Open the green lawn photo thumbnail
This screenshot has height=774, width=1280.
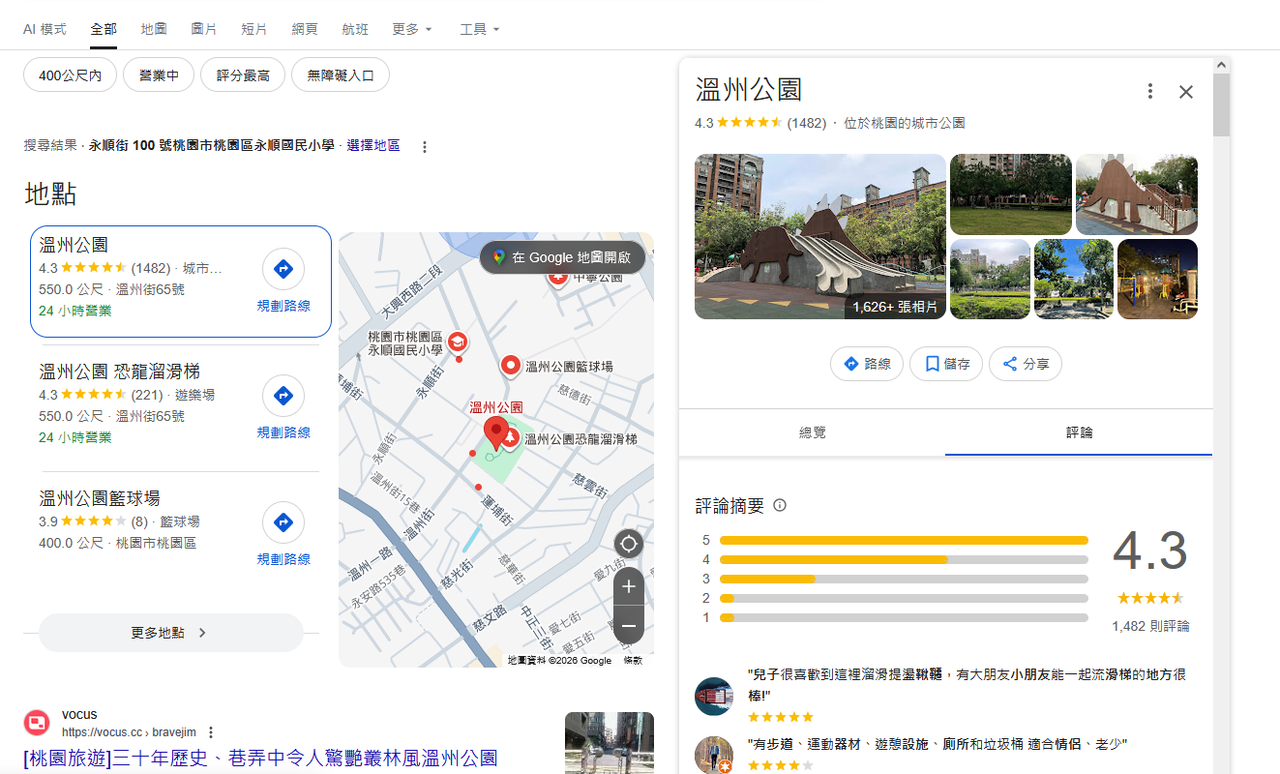click(x=1010, y=194)
